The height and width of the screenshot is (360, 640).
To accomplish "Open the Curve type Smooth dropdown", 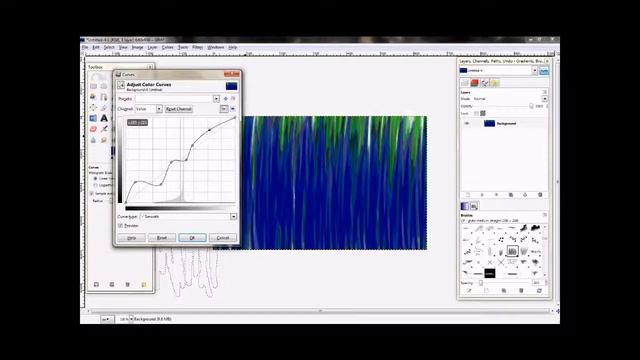I will (x=233, y=216).
